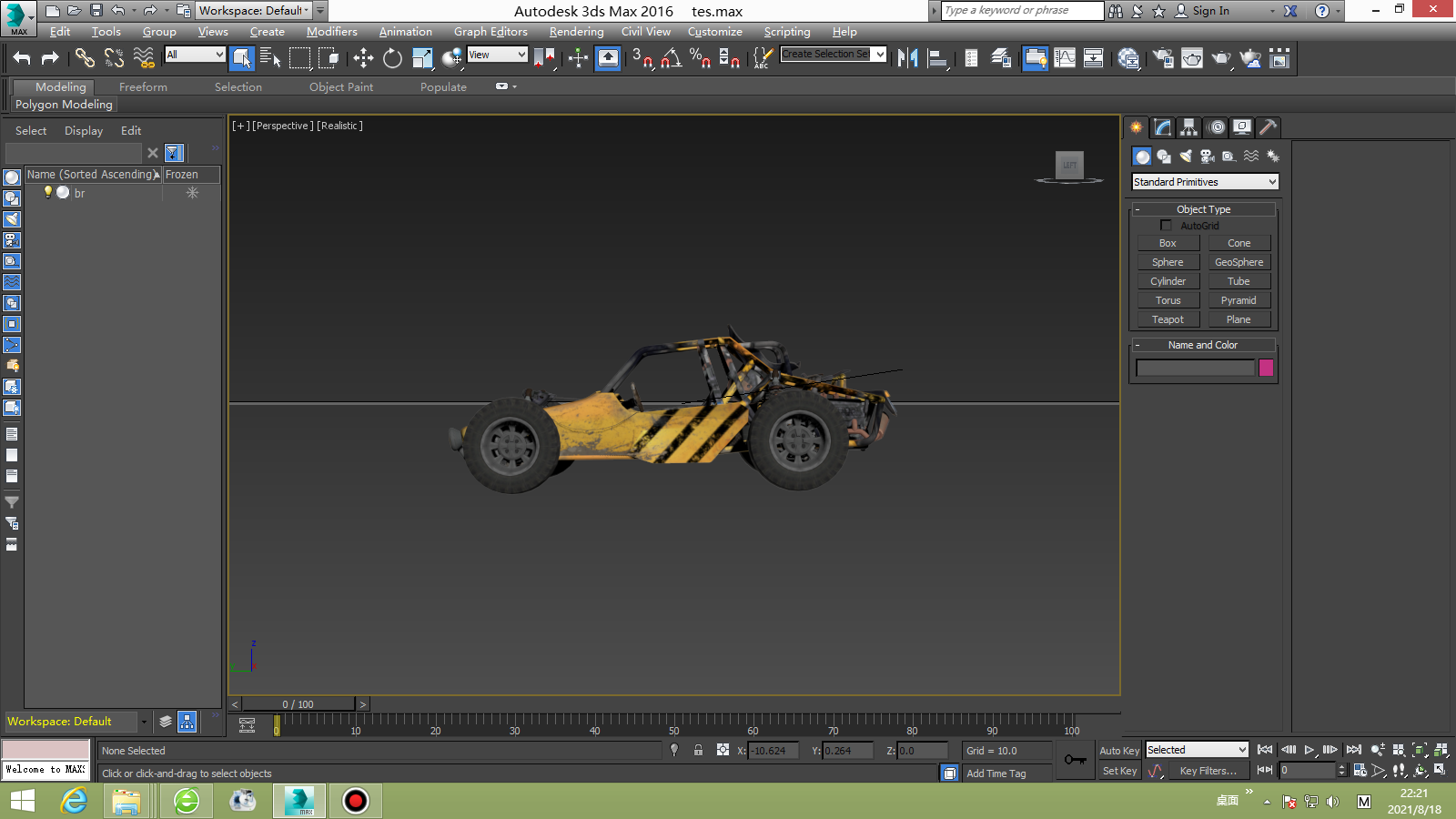1456x819 pixels.
Task: Select the Select and Move tool
Action: click(363, 58)
